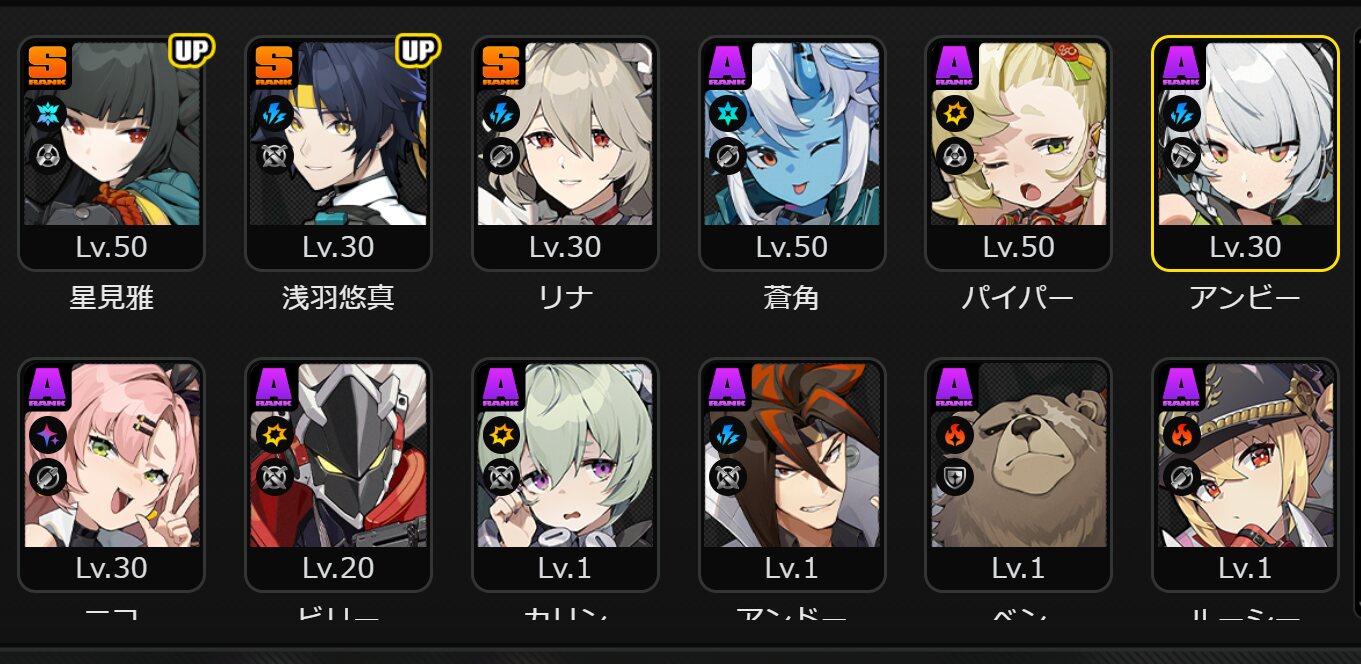Select the pink-haired Lv.30 character
This screenshot has height=664, width=1361.
pyautogui.click(x=111, y=475)
